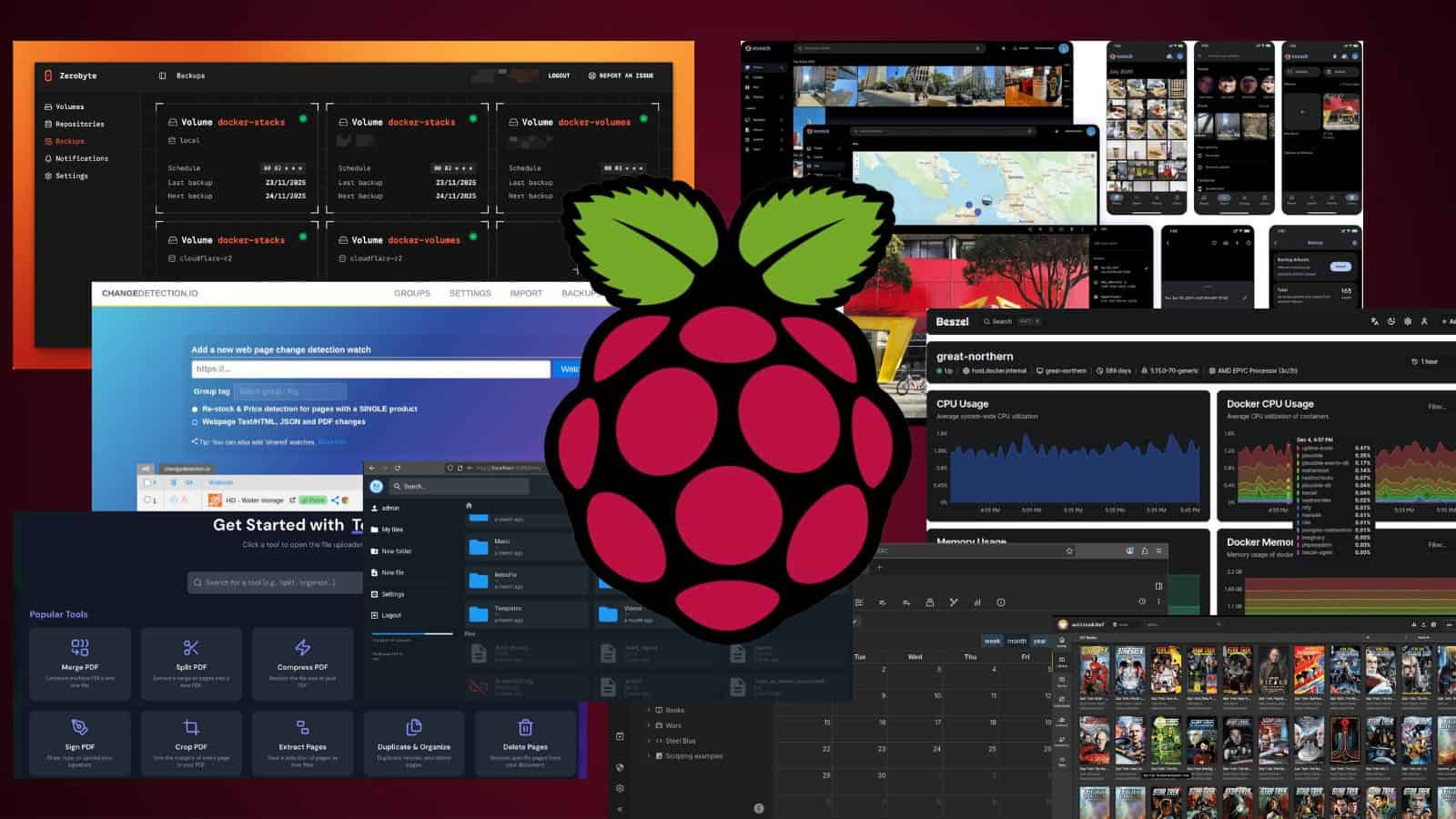Open IMPORT tab in changedetection.io
The image size is (1456, 819).
(526, 293)
